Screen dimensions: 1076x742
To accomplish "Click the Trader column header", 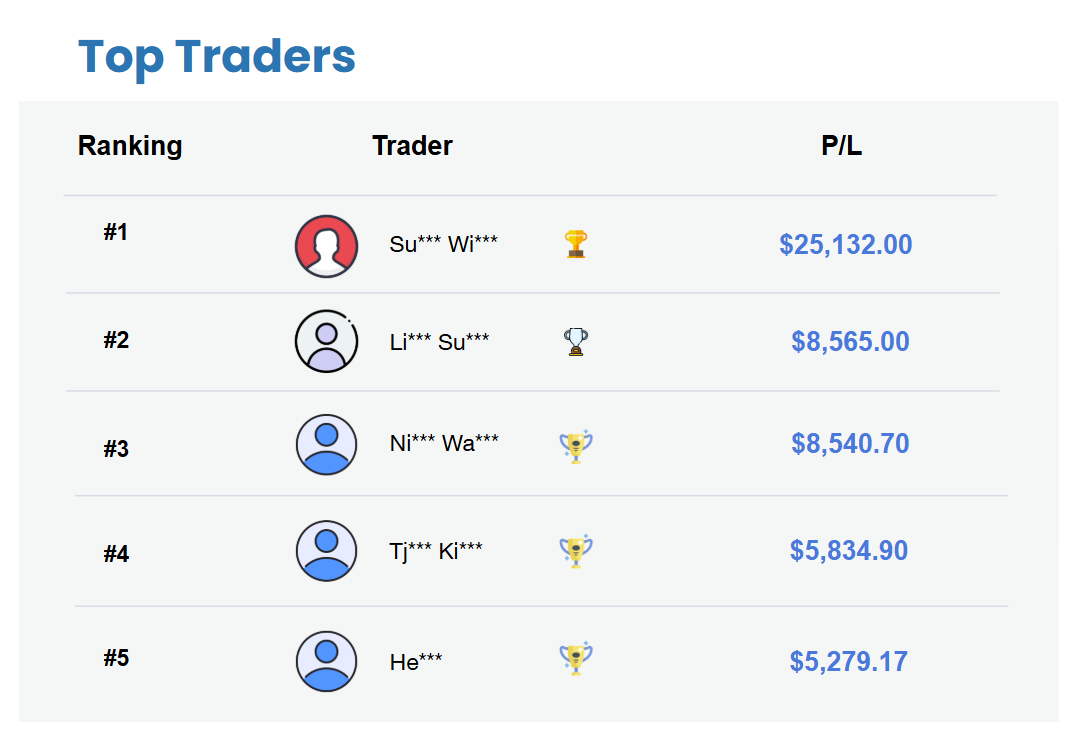I will coord(412,145).
